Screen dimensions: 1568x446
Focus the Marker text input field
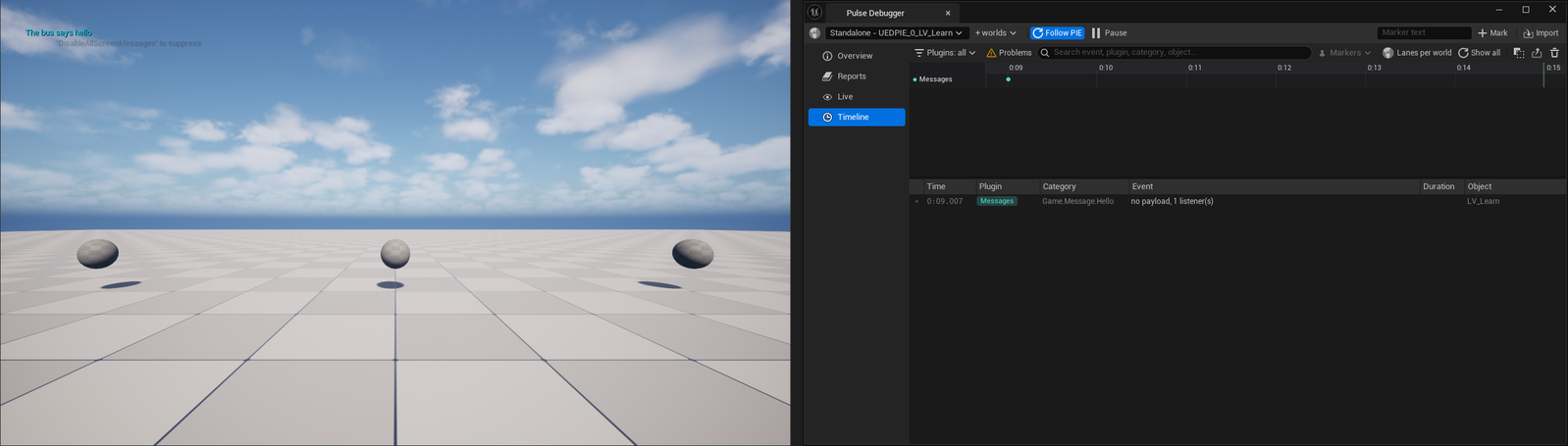point(1424,32)
